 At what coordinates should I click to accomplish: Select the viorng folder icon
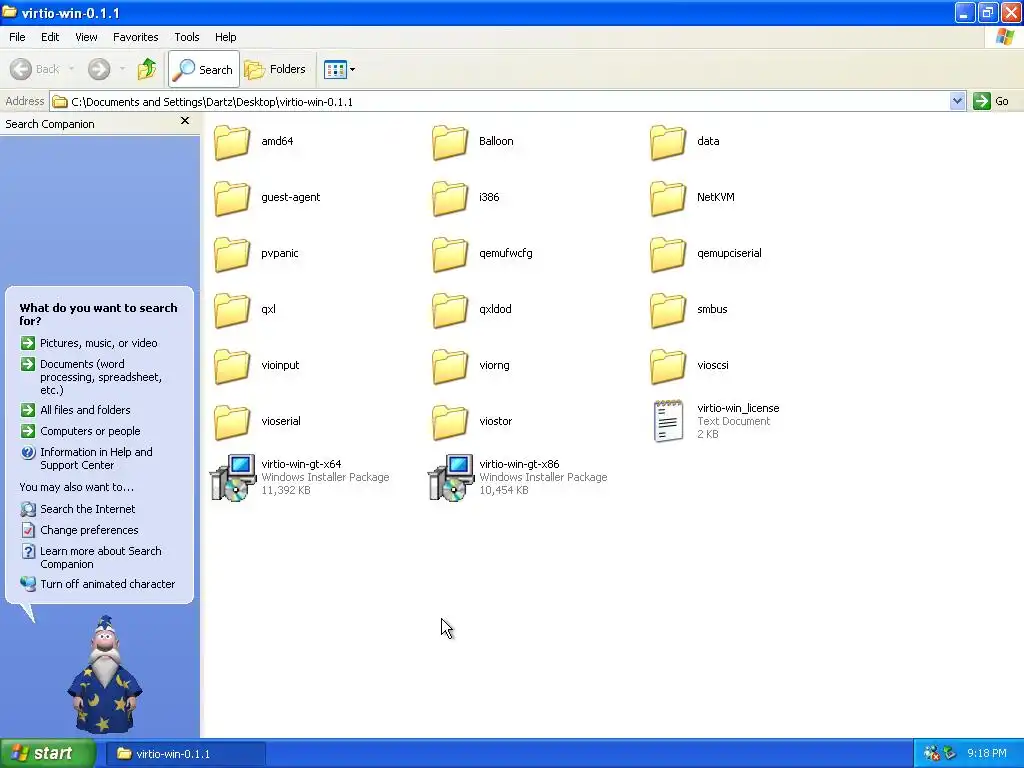pyautogui.click(x=450, y=366)
